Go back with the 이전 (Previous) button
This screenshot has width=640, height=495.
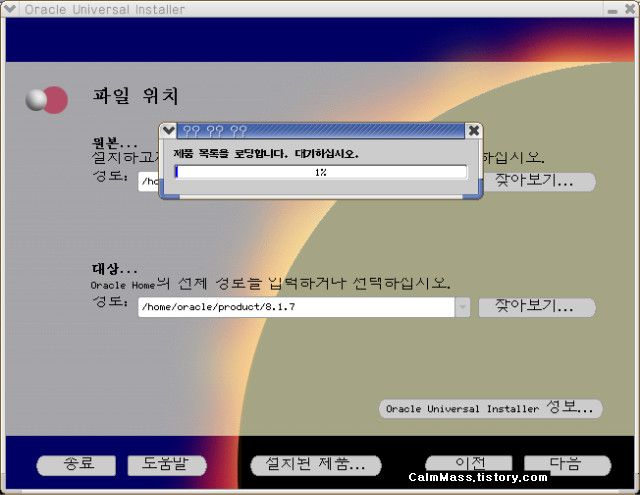click(x=469, y=464)
